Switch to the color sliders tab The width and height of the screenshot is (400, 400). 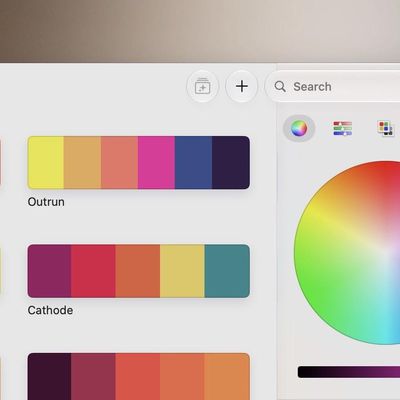[x=343, y=128]
